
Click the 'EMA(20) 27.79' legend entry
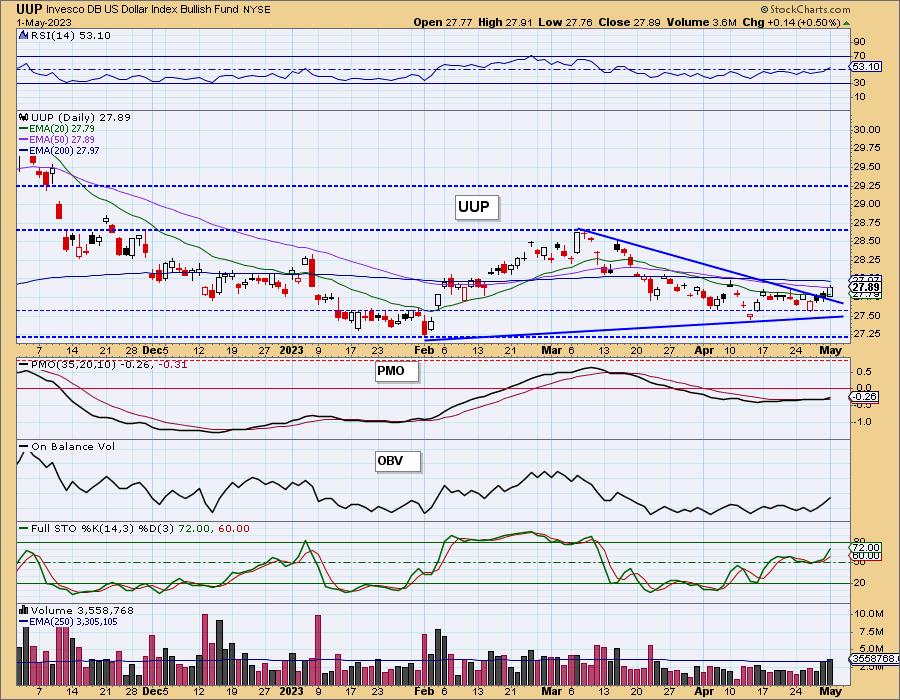[62, 129]
